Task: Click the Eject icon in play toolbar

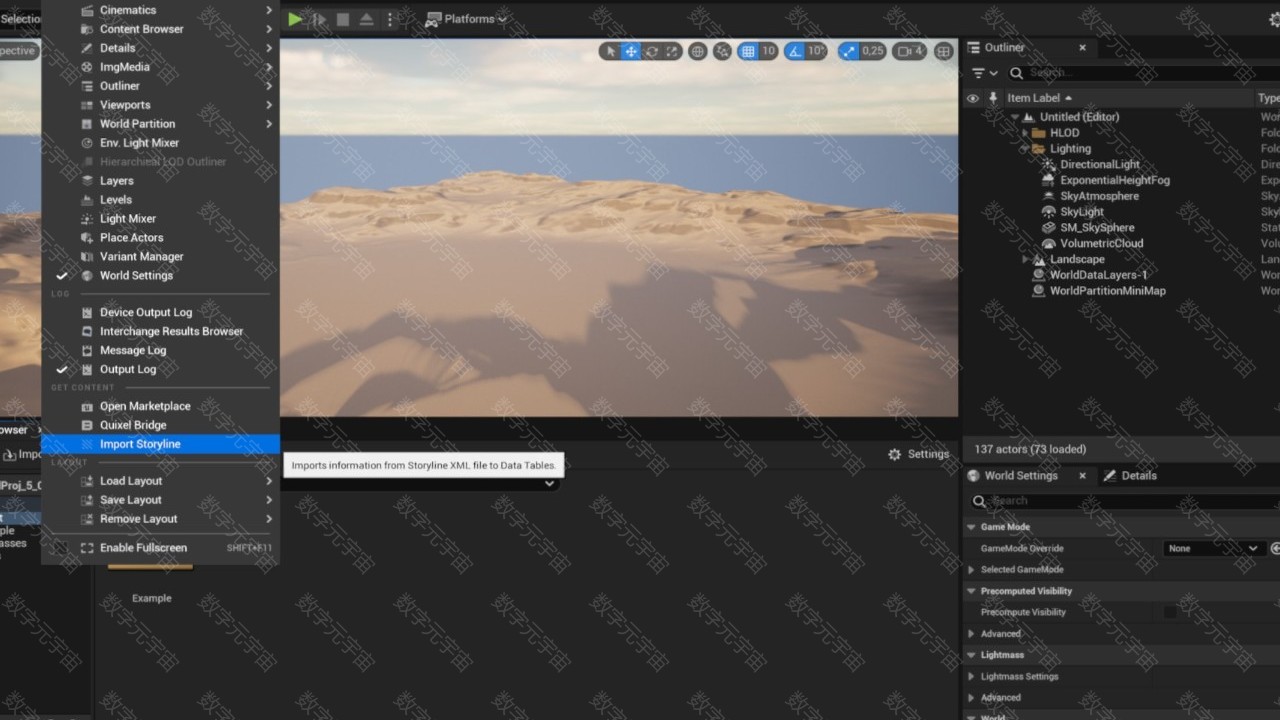Action: pos(366,19)
